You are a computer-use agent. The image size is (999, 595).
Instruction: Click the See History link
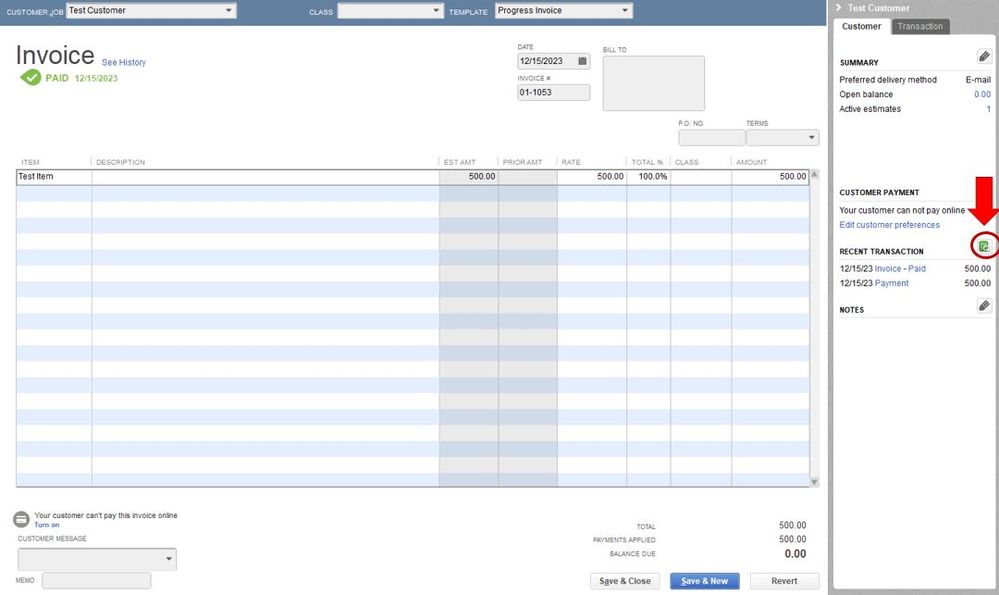pyautogui.click(x=124, y=62)
